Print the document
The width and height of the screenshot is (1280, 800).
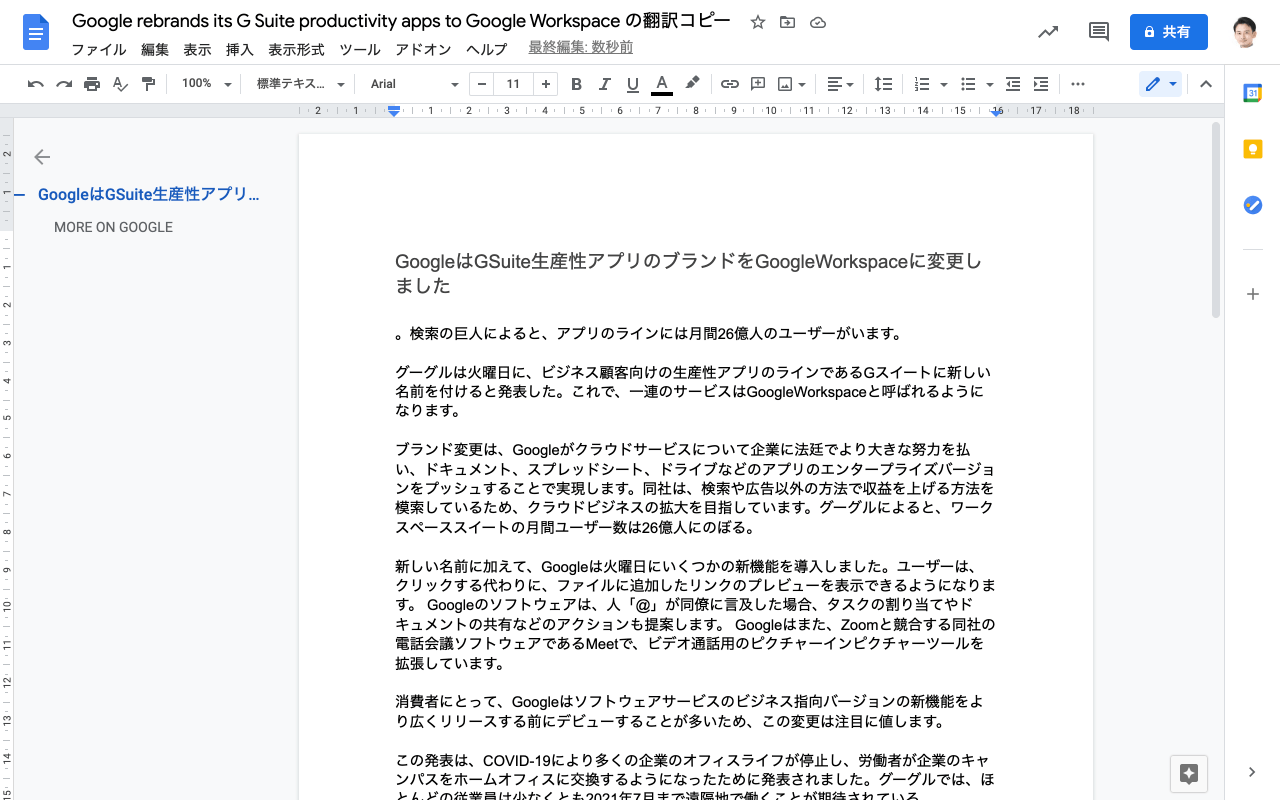pyautogui.click(x=92, y=84)
